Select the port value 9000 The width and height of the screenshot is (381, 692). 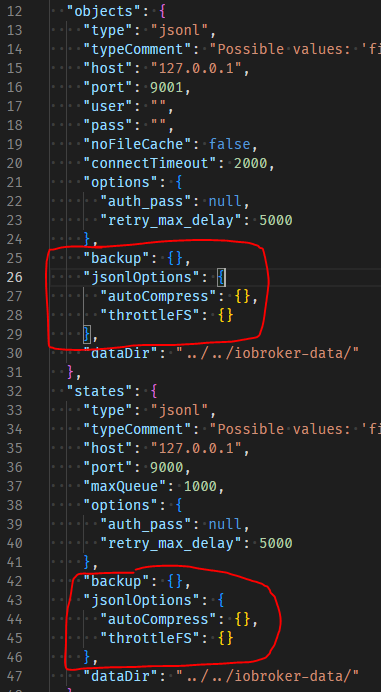click(166, 467)
